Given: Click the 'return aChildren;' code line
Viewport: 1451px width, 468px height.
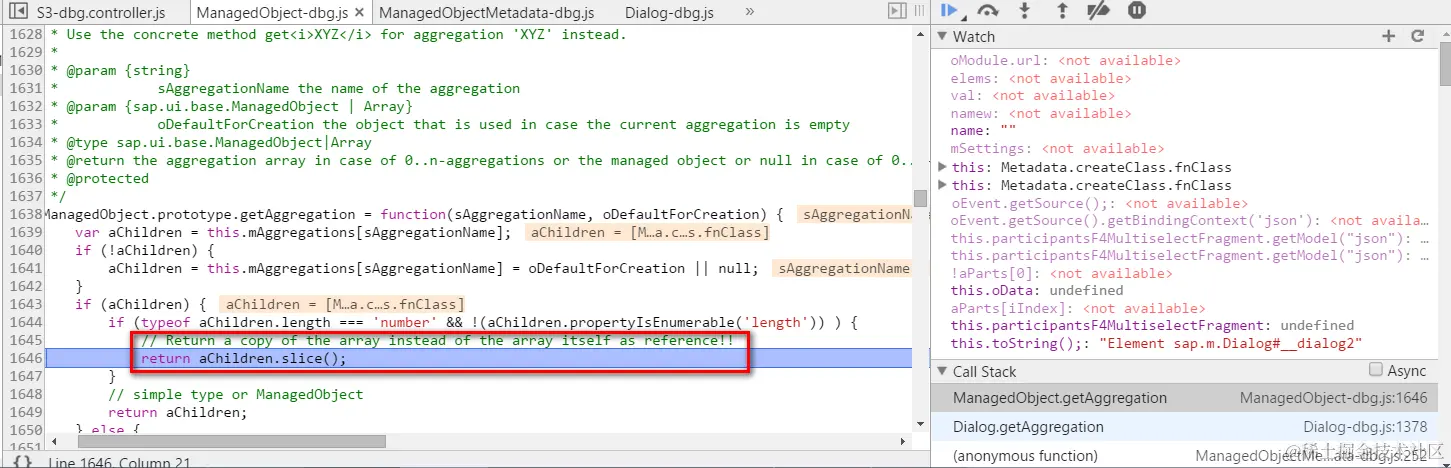Looking at the screenshot, I should [x=177, y=412].
